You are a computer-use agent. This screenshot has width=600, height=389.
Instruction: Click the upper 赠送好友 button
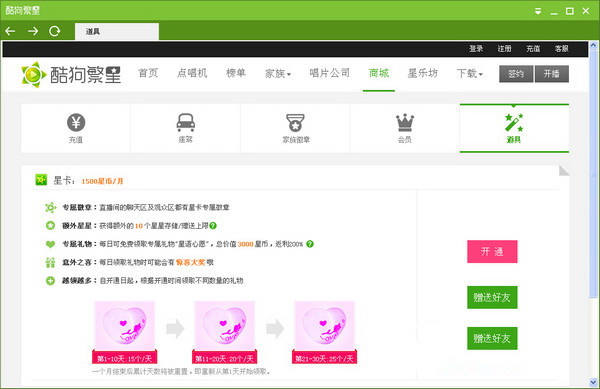click(x=492, y=297)
